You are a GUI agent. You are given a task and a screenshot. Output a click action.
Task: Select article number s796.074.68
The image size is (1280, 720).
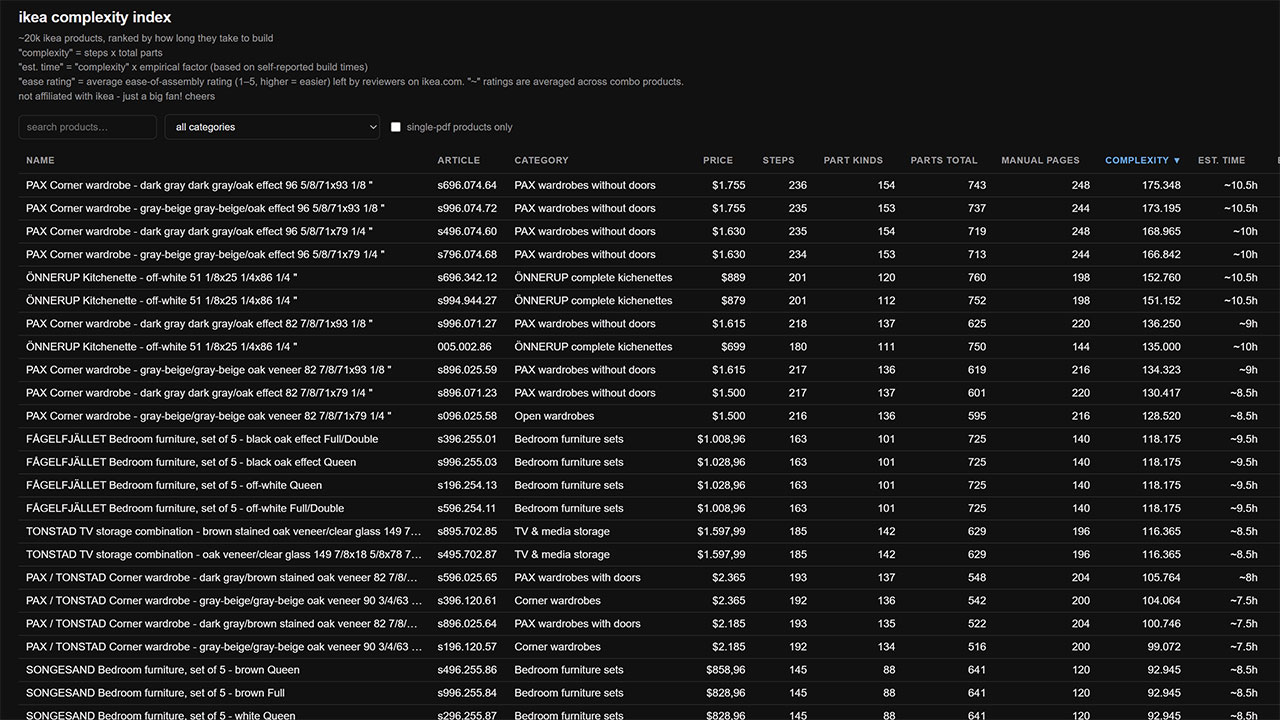[x=467, y=254]
